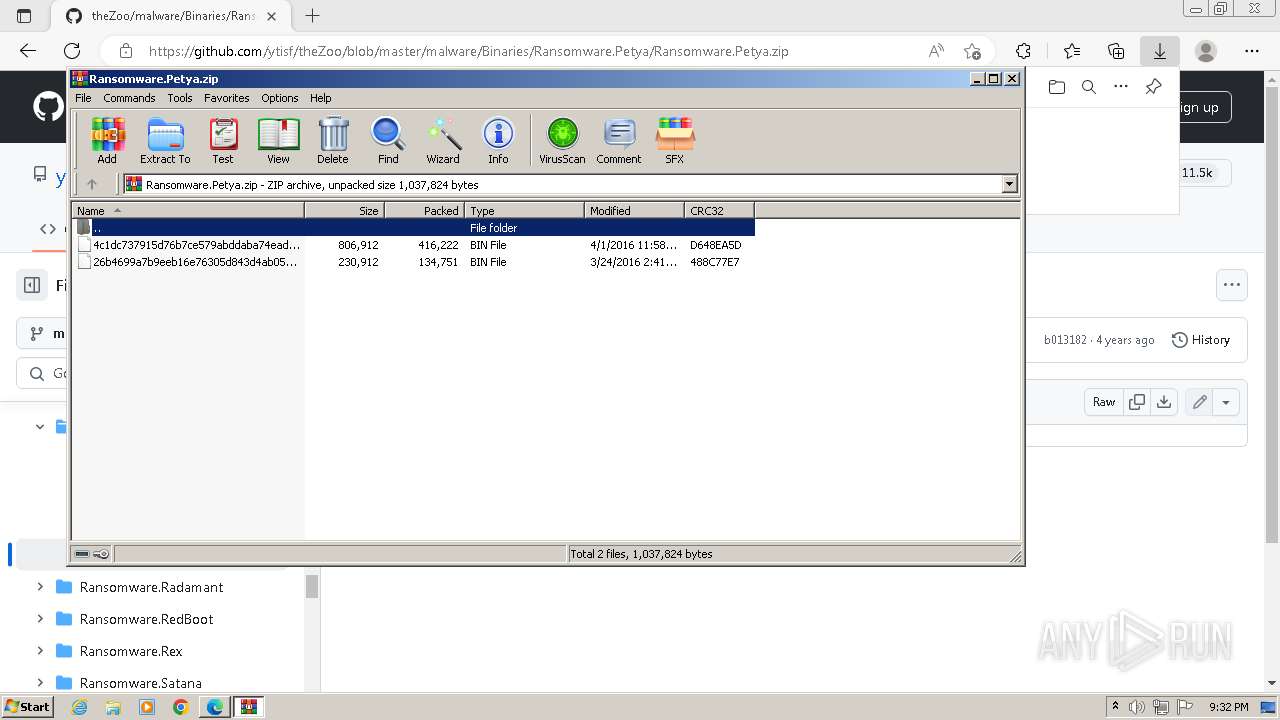Image resolution: width=1280 pixels, height=720 pixels.
Task: Open Internet Explorer from taskbar
Action: (x=79, y=707)
